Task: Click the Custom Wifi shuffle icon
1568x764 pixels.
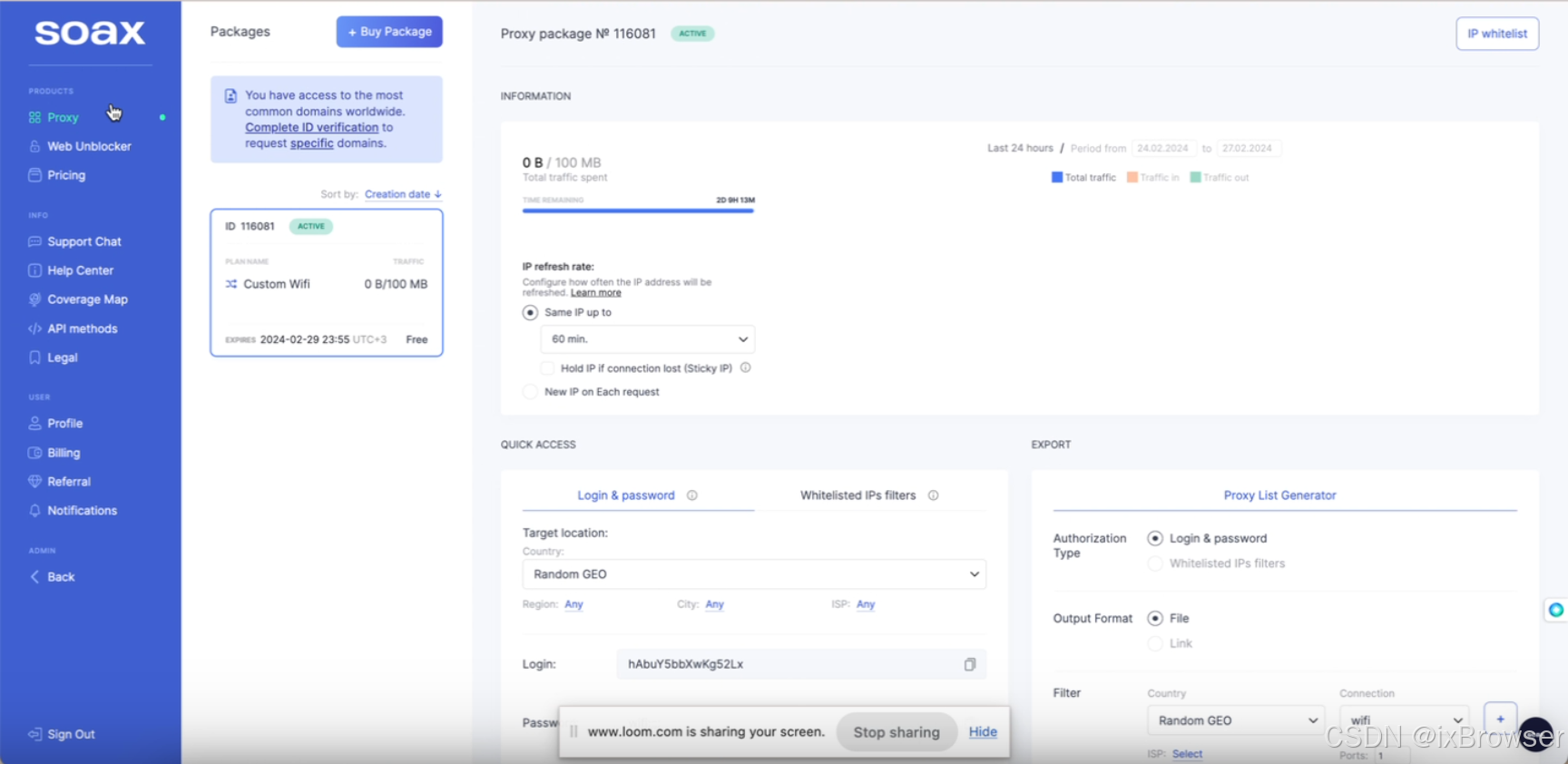Action: click(x=231, y=284)
